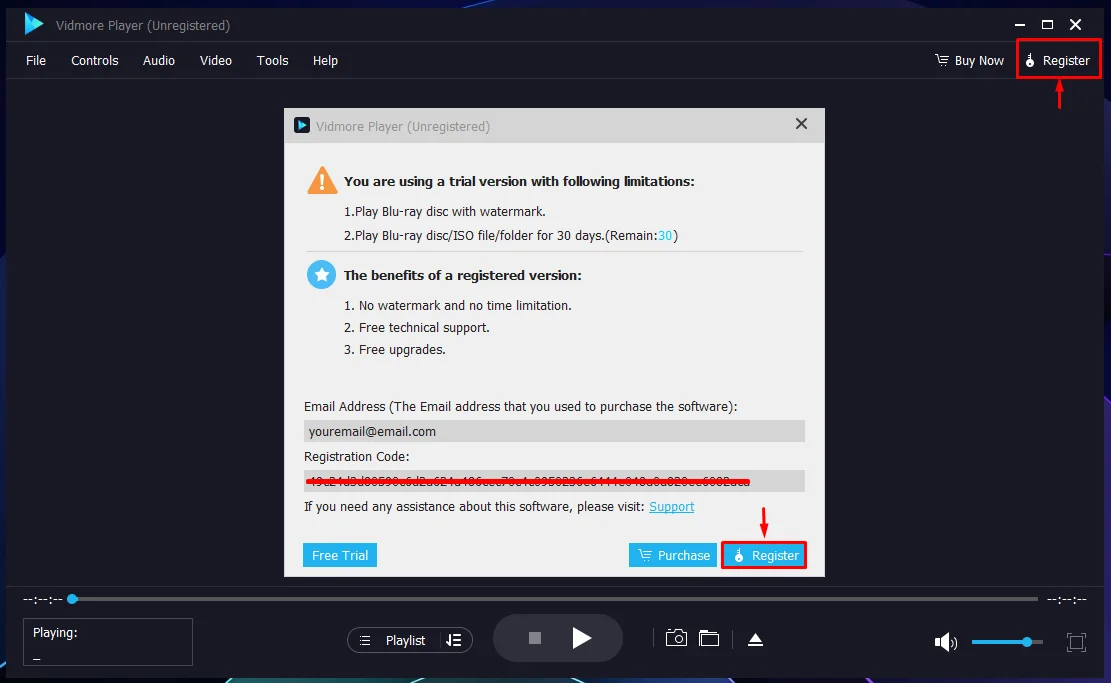
Task: Minimize the Vidmore Player window
Action: point(1020,25)
